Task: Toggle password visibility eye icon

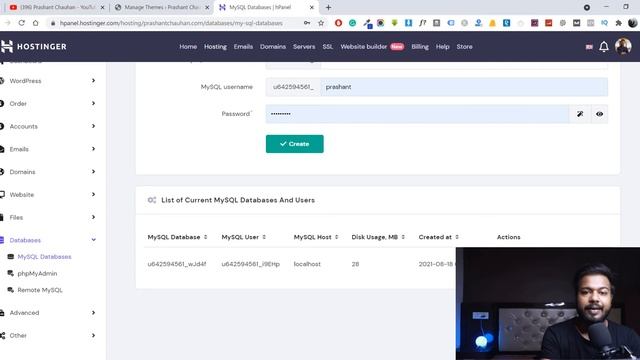Action: click(599, 114)
